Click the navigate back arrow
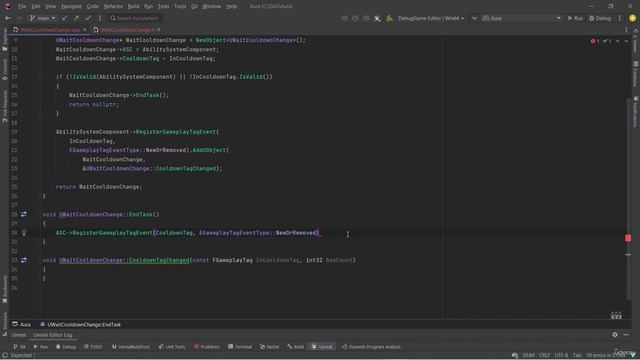The image size is (640, 360). click(8, 18)
